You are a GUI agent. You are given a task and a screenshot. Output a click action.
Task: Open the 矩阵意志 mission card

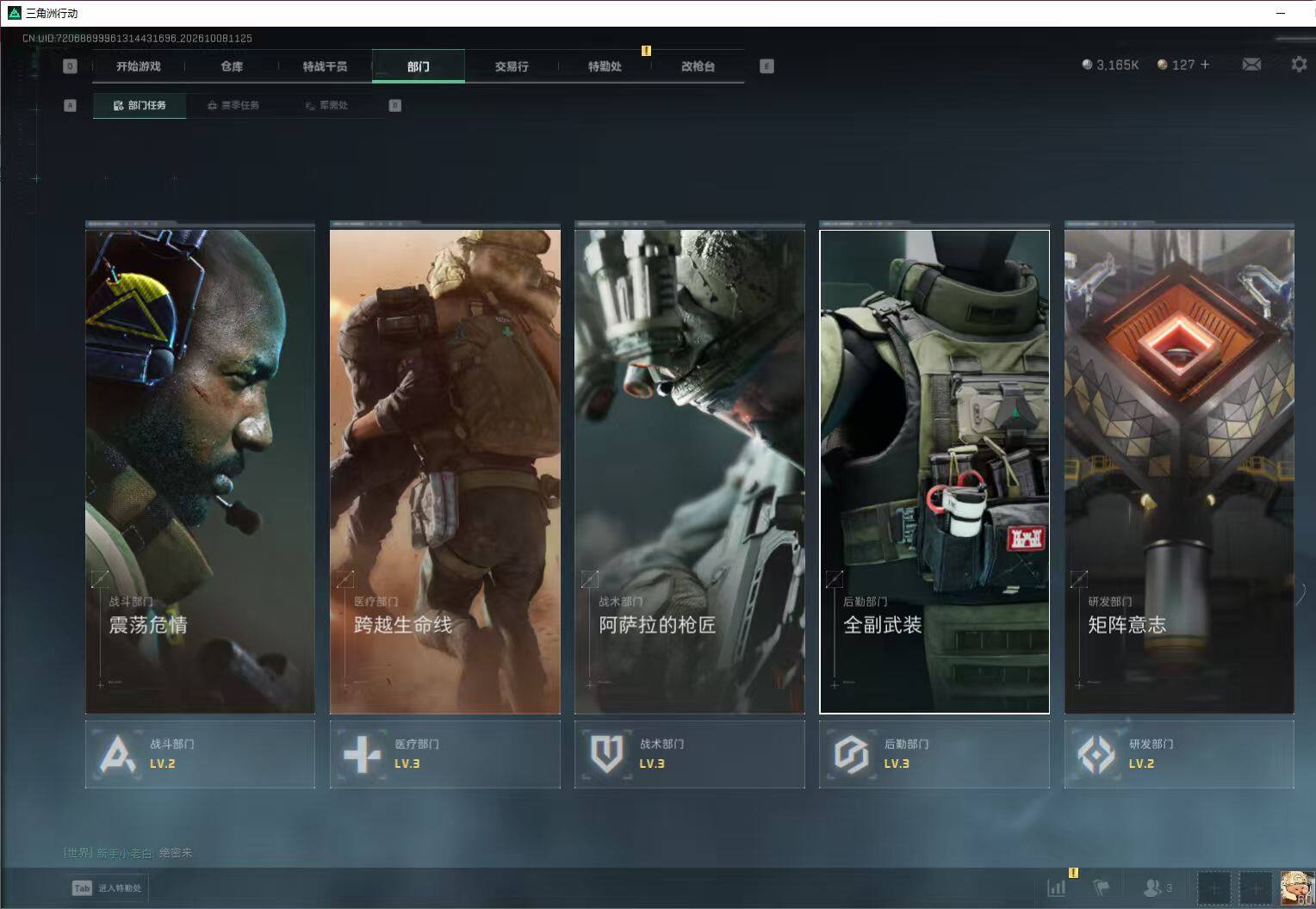(x=1179, y=471)
